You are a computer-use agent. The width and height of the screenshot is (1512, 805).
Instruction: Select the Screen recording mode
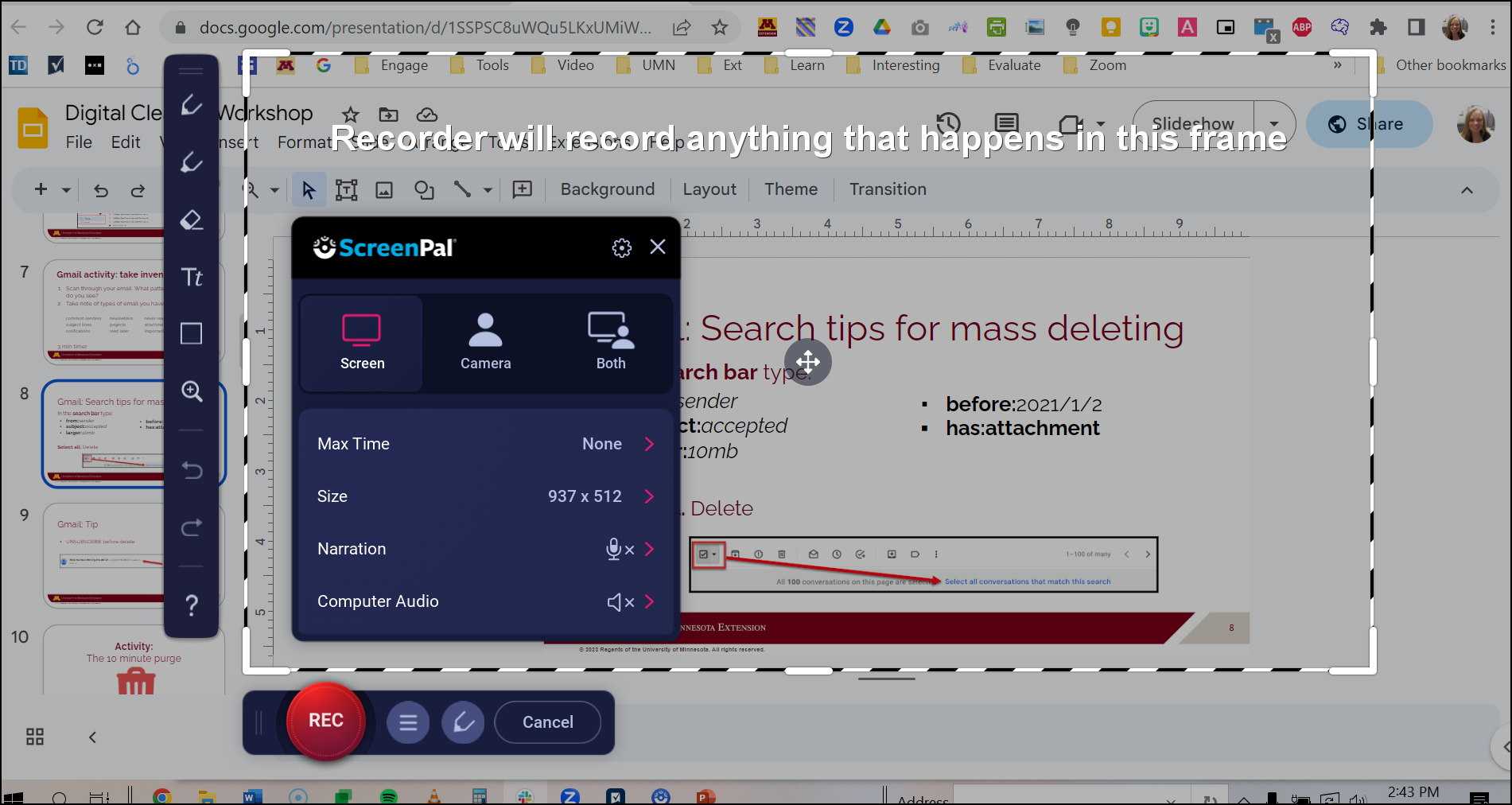pos(362,343)
